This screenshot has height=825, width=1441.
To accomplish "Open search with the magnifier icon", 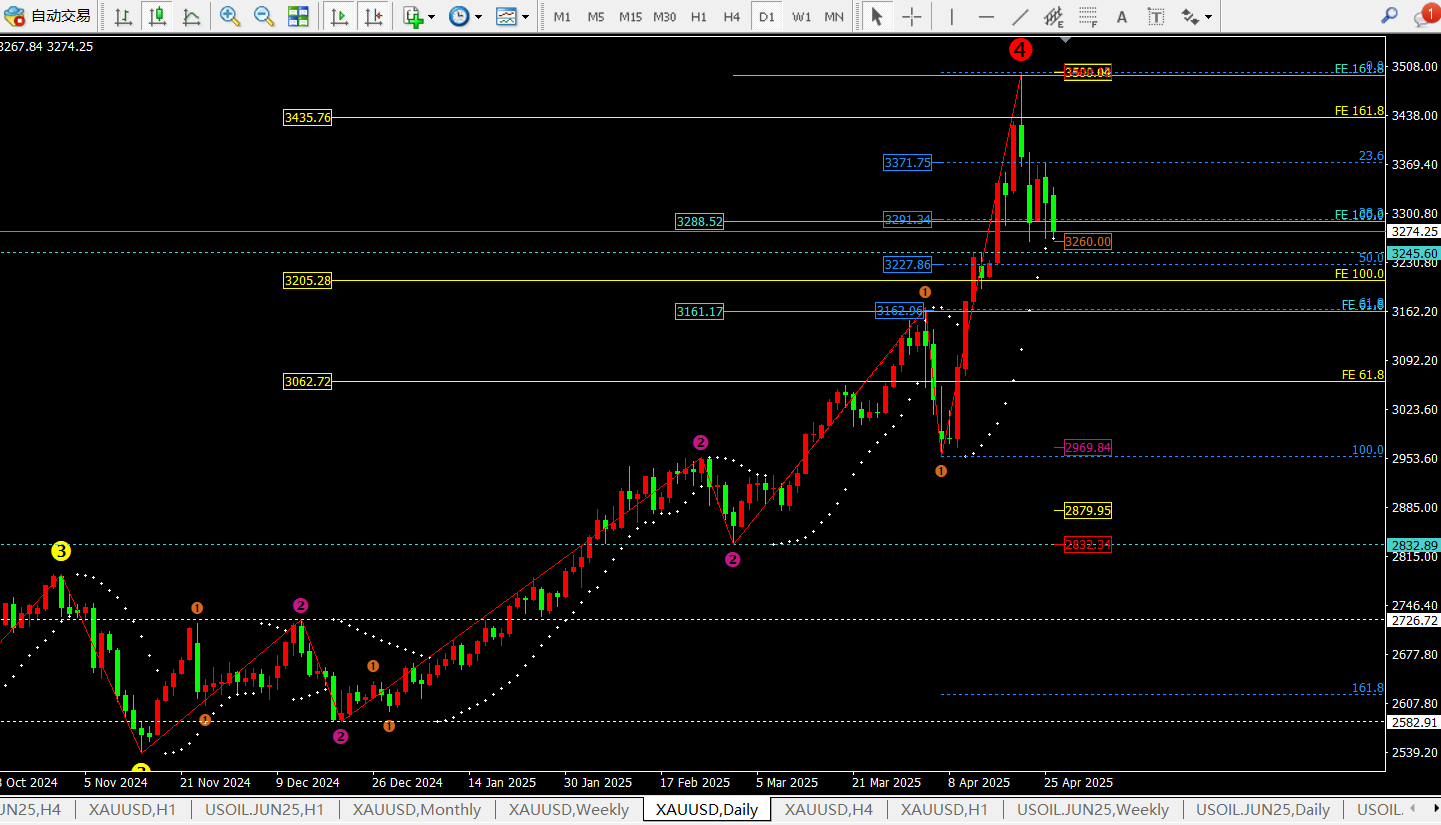I will [x=1389, y=16].
